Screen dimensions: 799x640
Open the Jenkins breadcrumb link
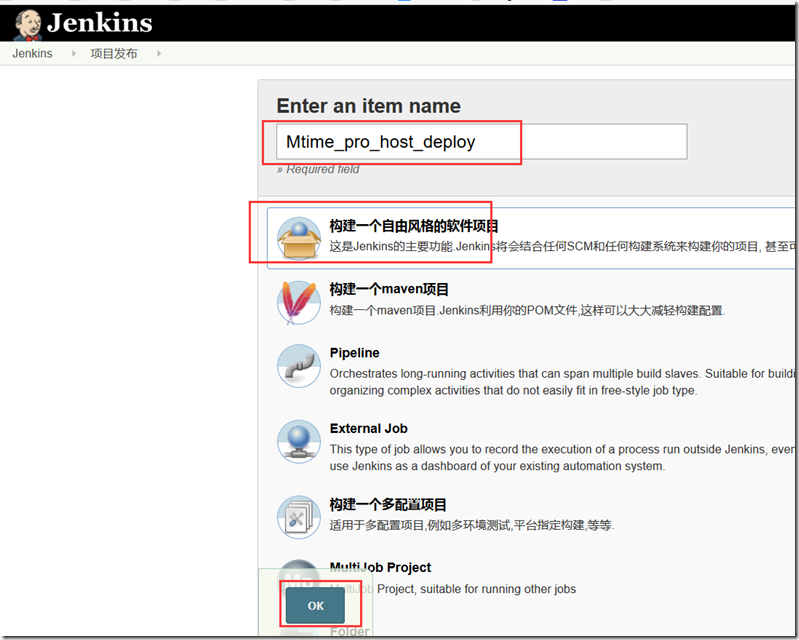[x=32, y=54]
